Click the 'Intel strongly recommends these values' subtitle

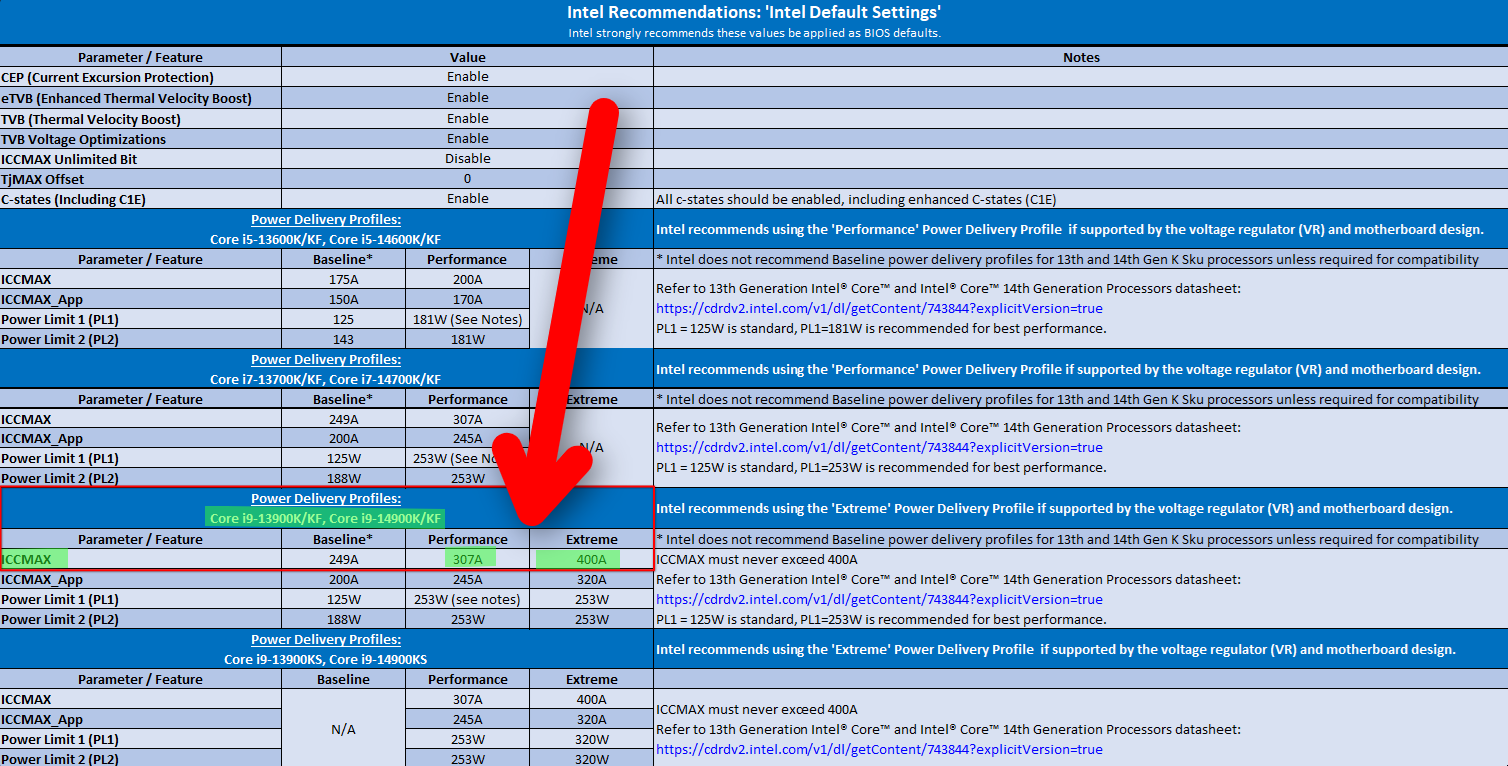click(754, 32)
